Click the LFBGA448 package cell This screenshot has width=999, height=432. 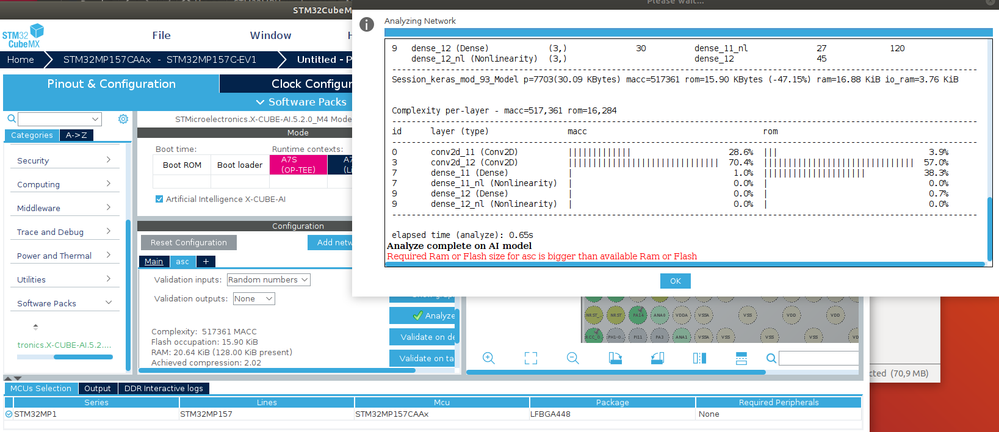point(612,414)
